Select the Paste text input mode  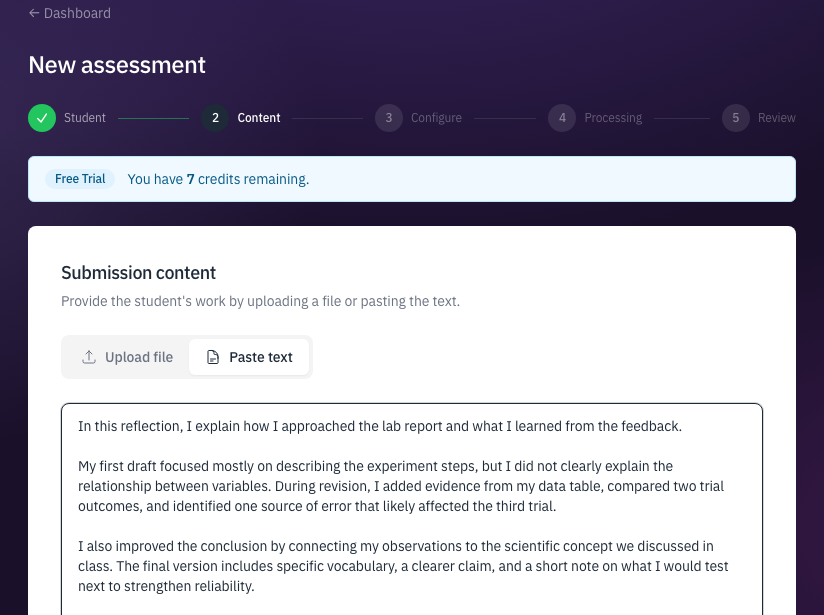pos(249,356)
